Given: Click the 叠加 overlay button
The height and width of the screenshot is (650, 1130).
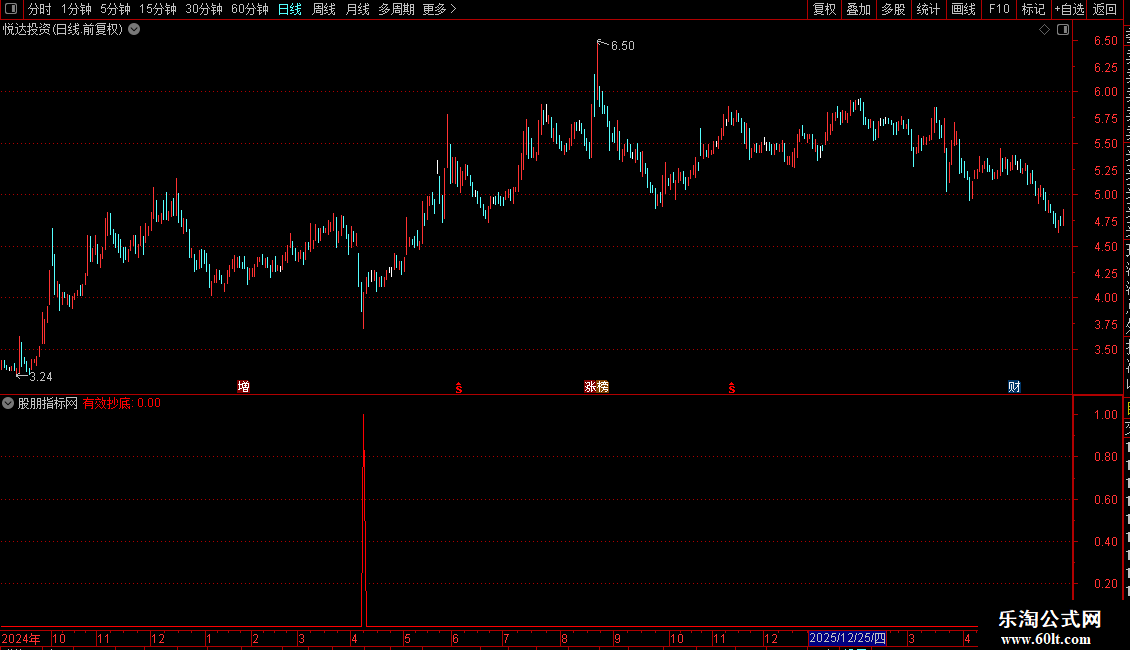Looking at the screenshot, I should click(858, 9).
